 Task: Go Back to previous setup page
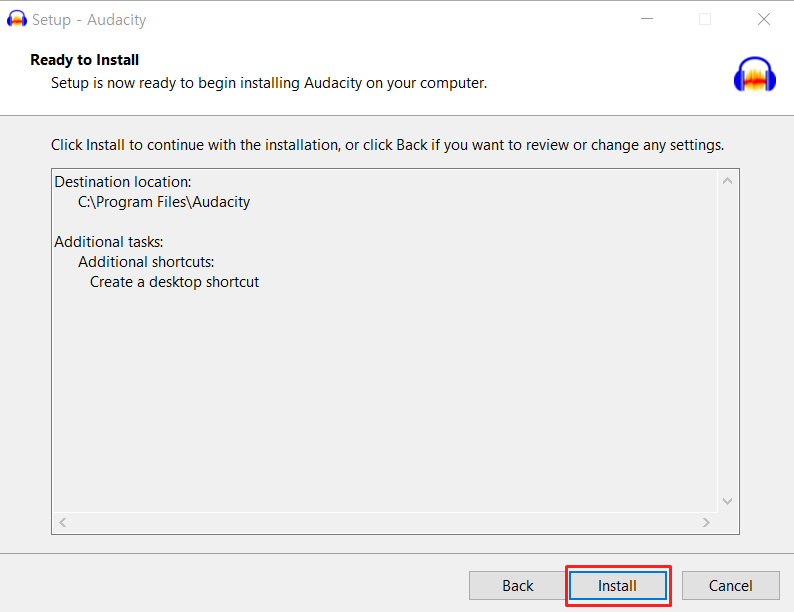[x=518, y=586]
